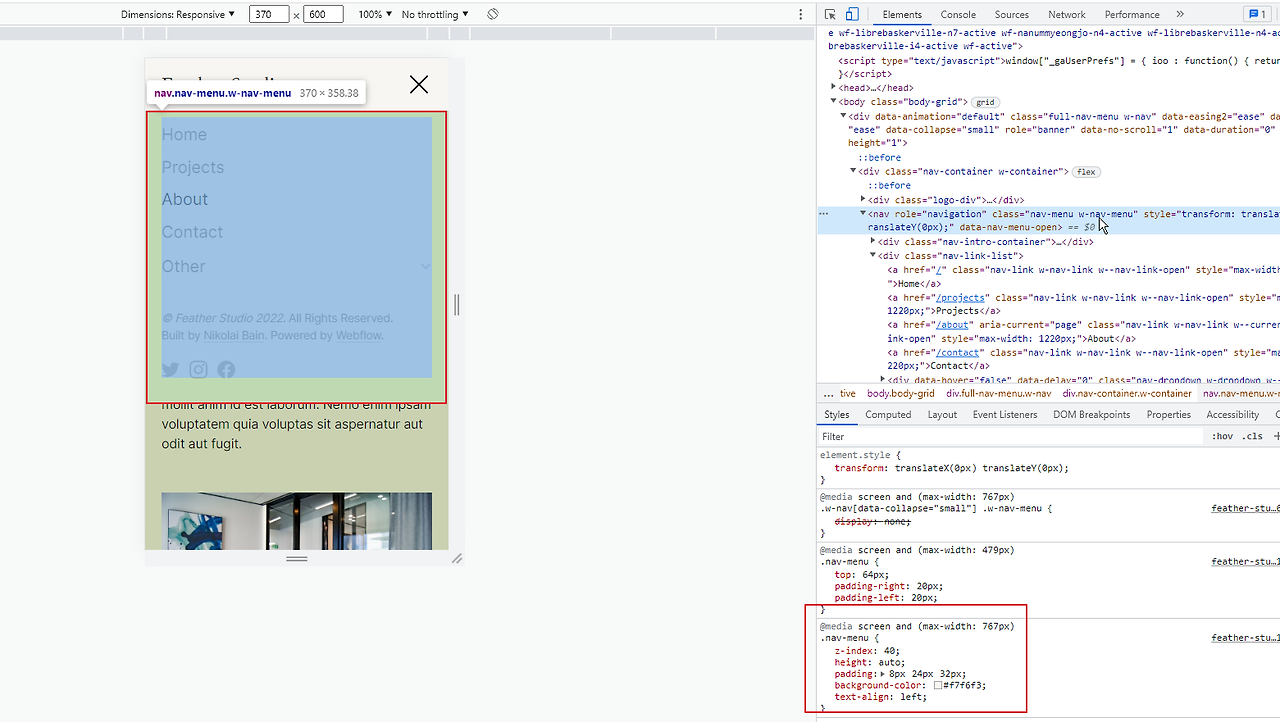
Task: Close the mobile nav menu with X
Action: point(419,85)
